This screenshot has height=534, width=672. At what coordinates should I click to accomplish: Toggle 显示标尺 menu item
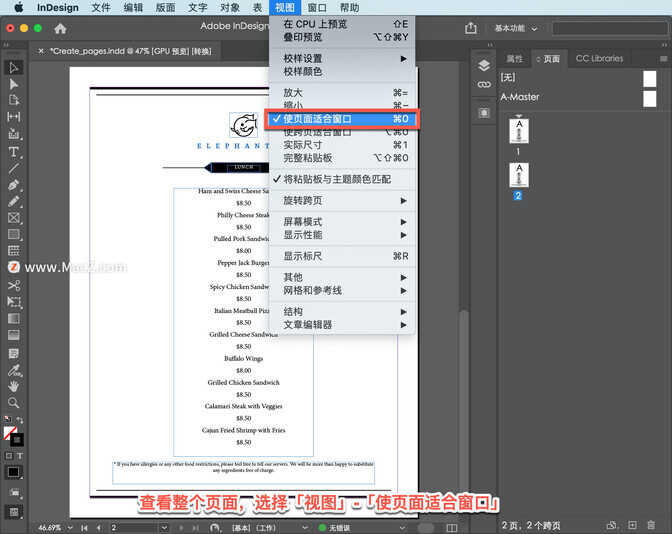[342, 256]
